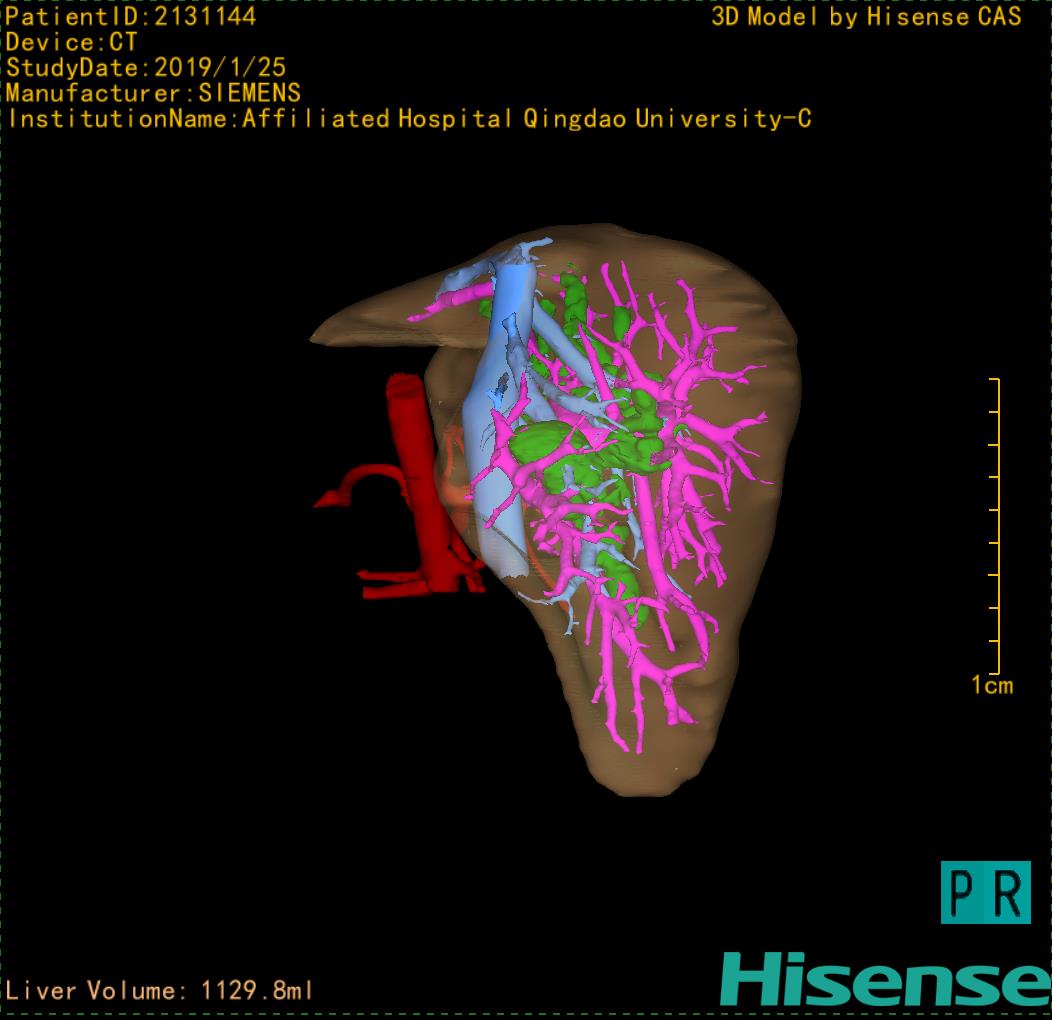Screen dimensions: 1052x1020
Task: Click the 3D Model by Hisense CAS label
Action: pyautogui.click(x=866, y=16)
